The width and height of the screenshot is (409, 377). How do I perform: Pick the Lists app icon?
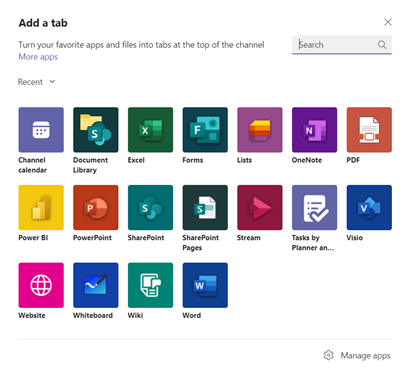point(260,130)
